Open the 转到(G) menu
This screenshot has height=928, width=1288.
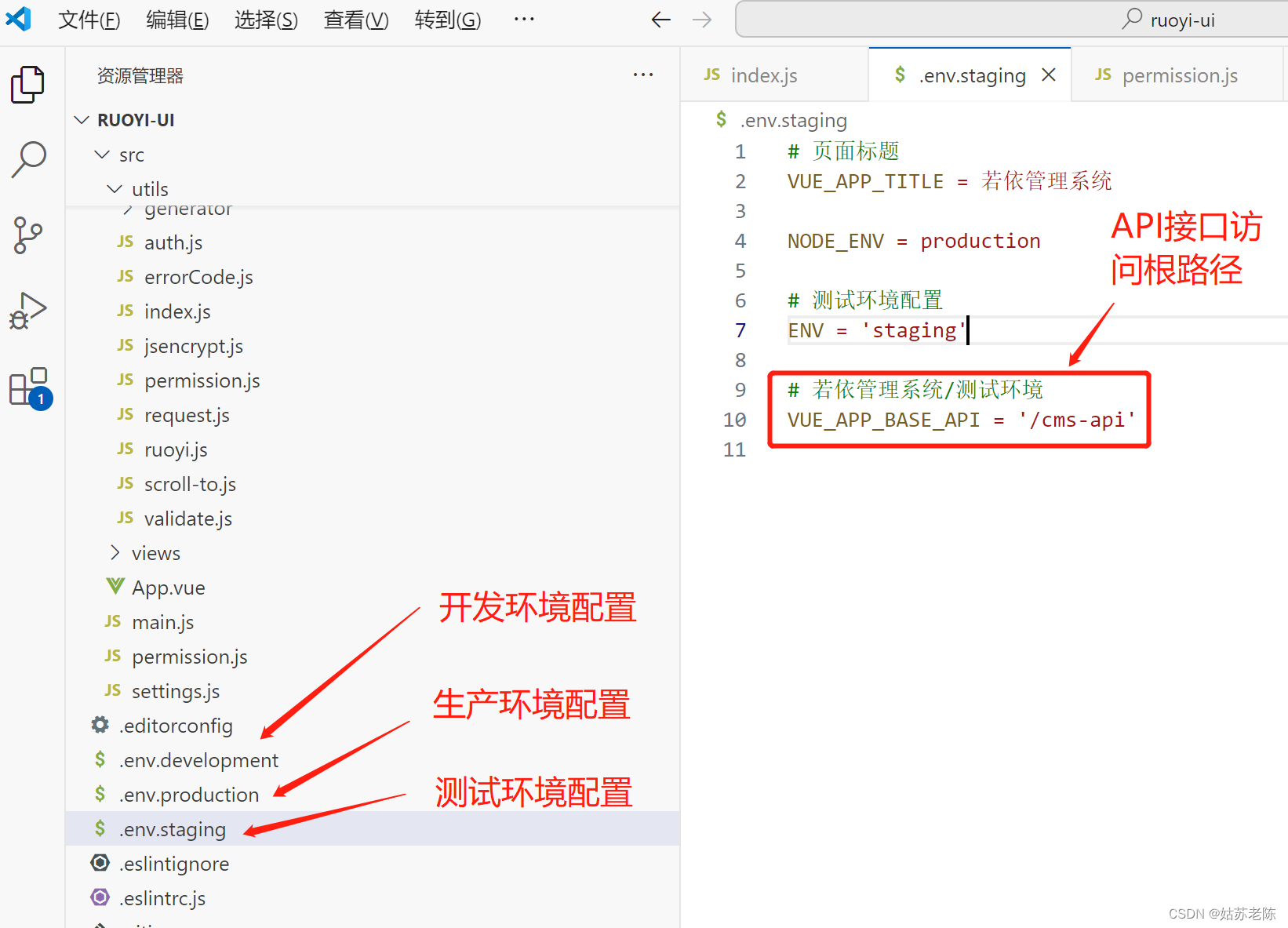point(448,20)
